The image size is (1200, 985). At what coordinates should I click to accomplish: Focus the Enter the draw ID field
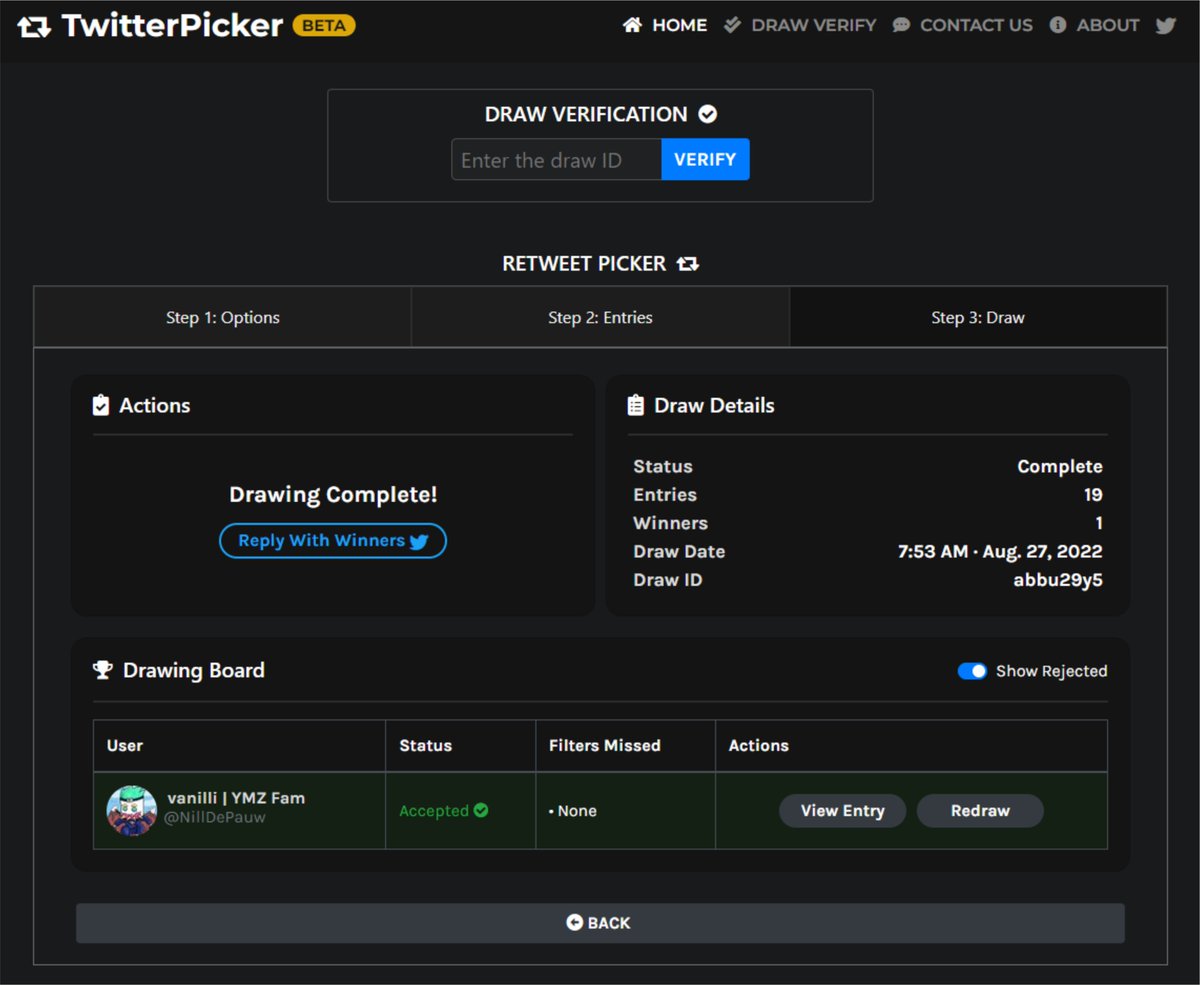click(557, 159)
